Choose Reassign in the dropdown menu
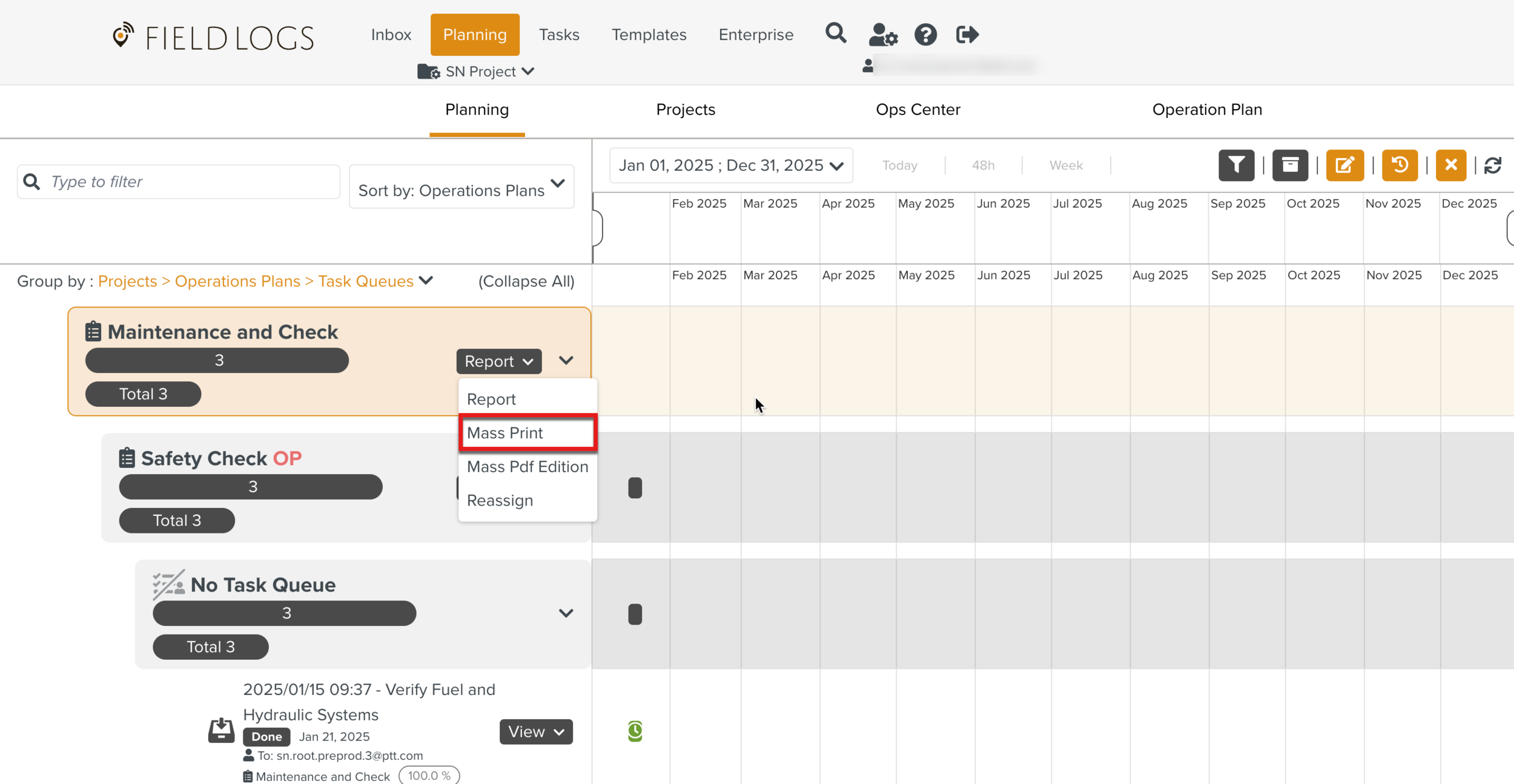The height and width of the screenshot is (784, 1514). [500, 501]
